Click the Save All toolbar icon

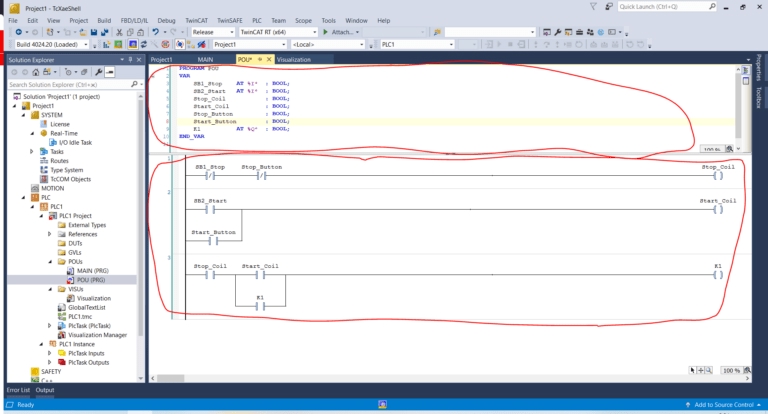tap(104, 32)
